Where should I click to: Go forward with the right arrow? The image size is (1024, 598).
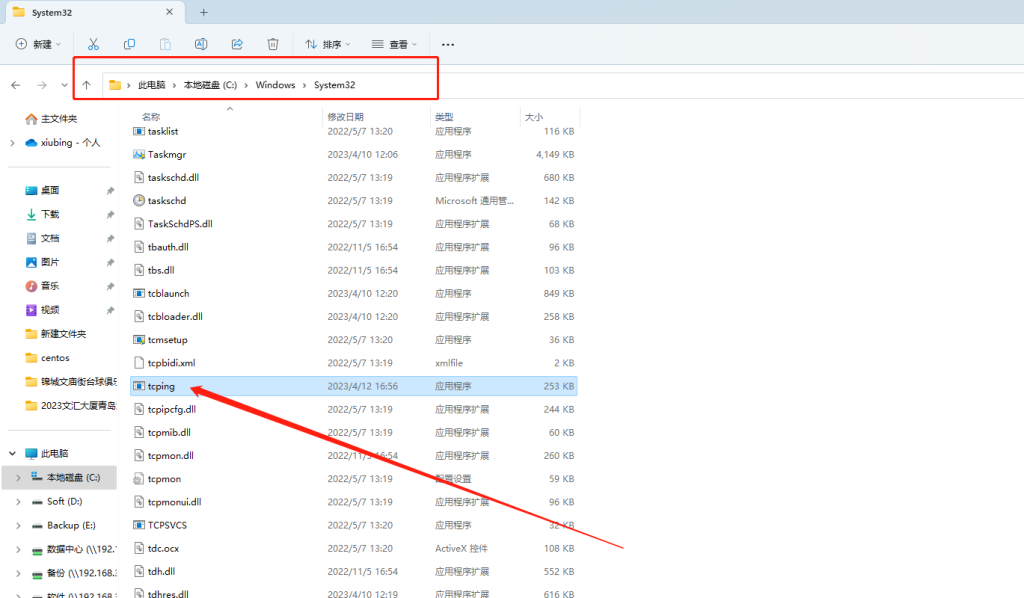(x=42, y=85)
